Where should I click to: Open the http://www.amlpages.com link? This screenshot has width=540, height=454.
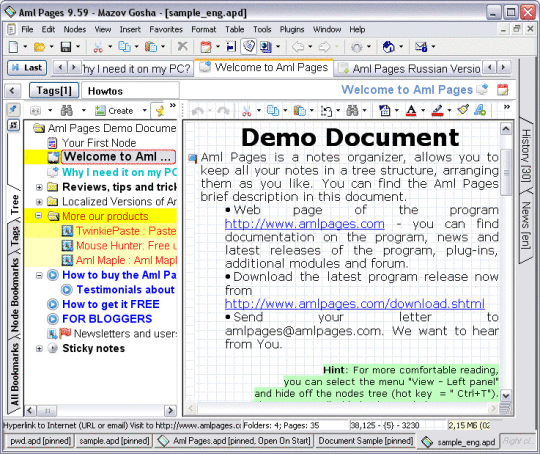305,224
